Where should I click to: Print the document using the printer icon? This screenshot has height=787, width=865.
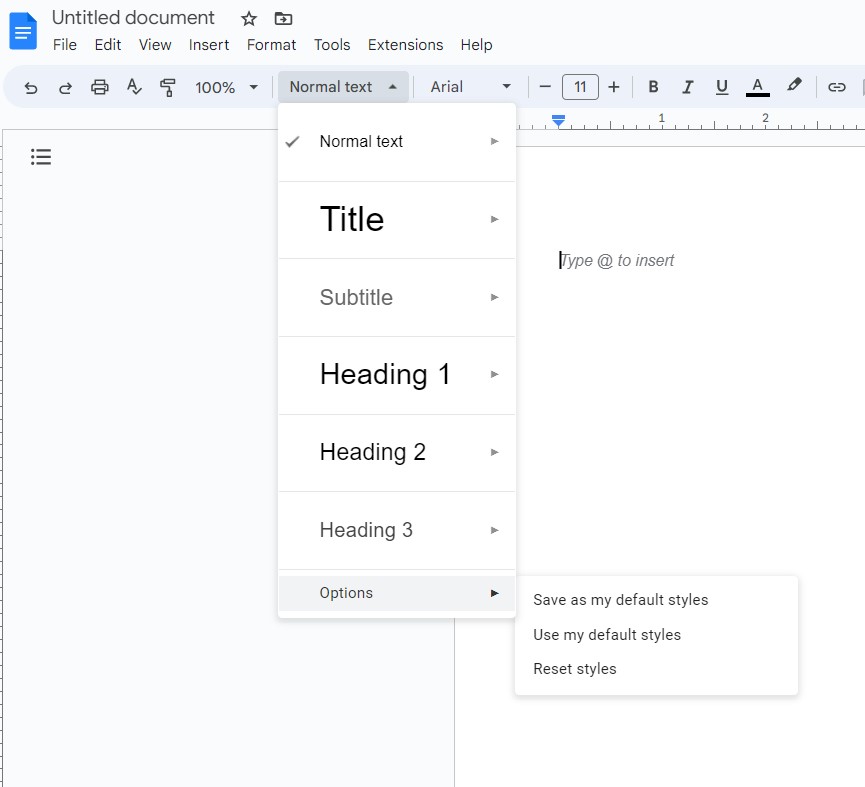click(99, 87)
